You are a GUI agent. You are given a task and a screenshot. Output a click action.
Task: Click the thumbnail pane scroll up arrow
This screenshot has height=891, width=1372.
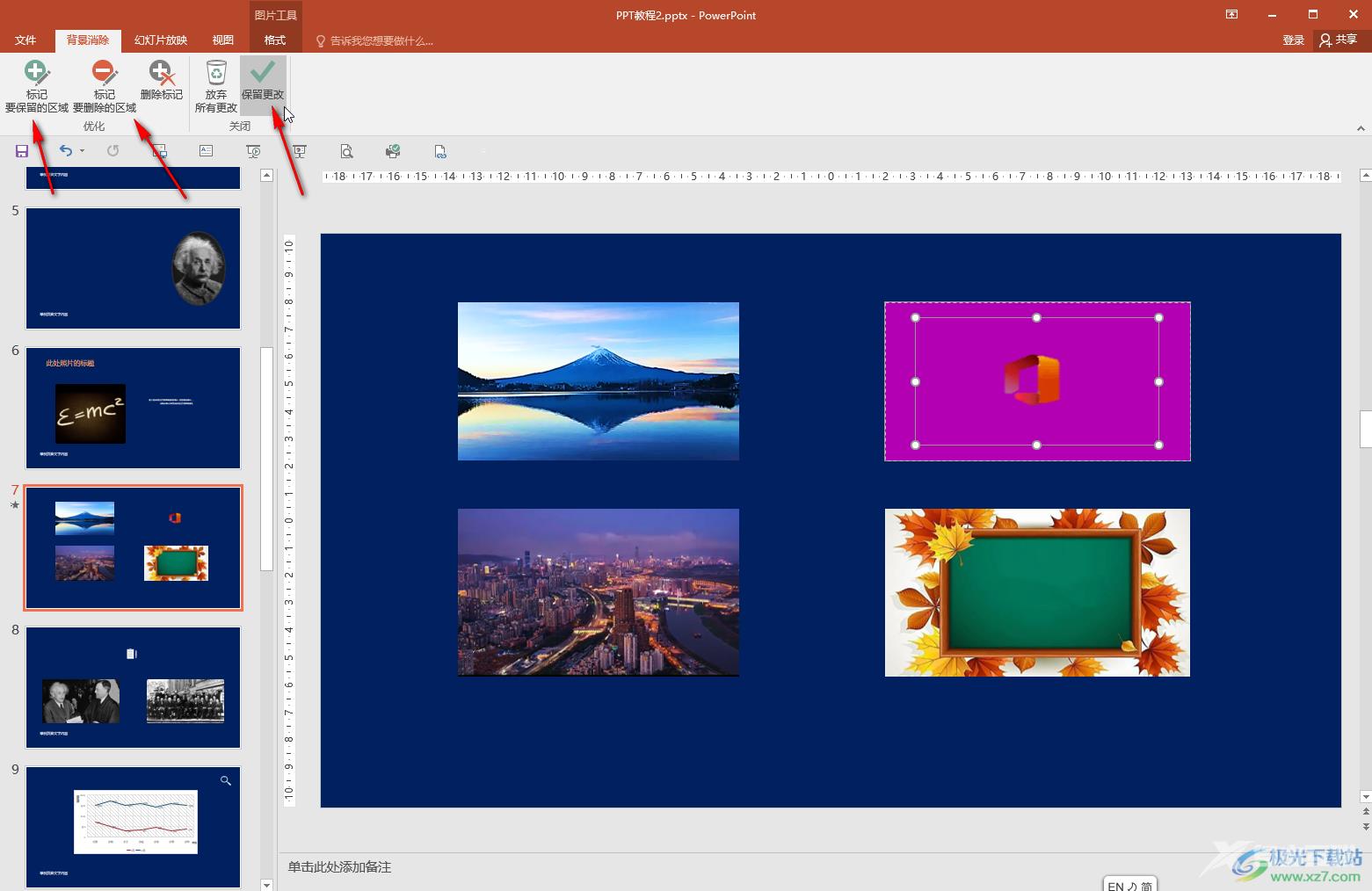point(267,176)
